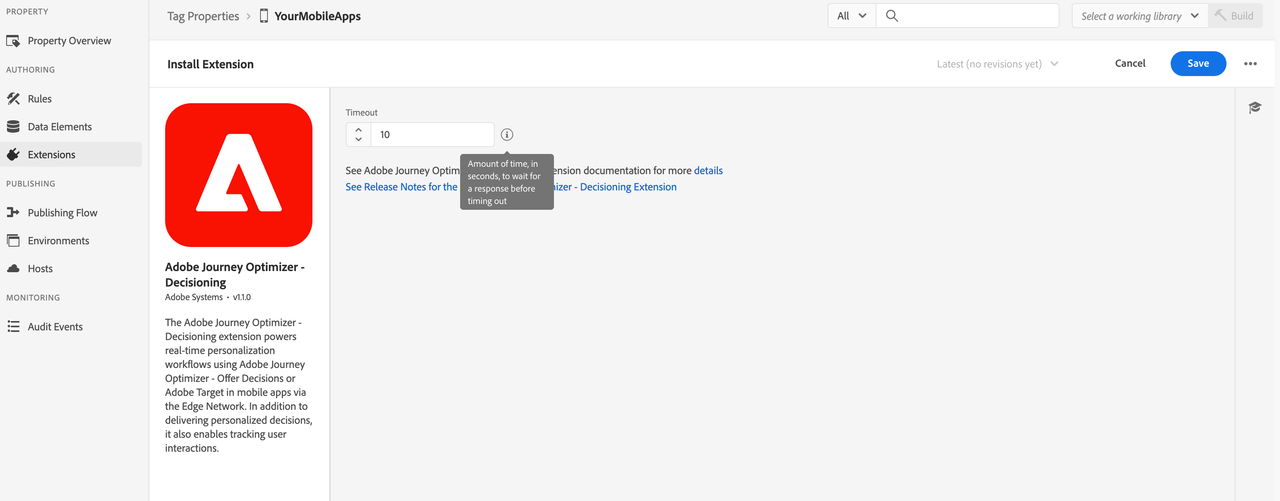The width and height of the screenshot is (1280, 501).
Task: Open the Latest revisions dropdown
Action: coord(997,64)
